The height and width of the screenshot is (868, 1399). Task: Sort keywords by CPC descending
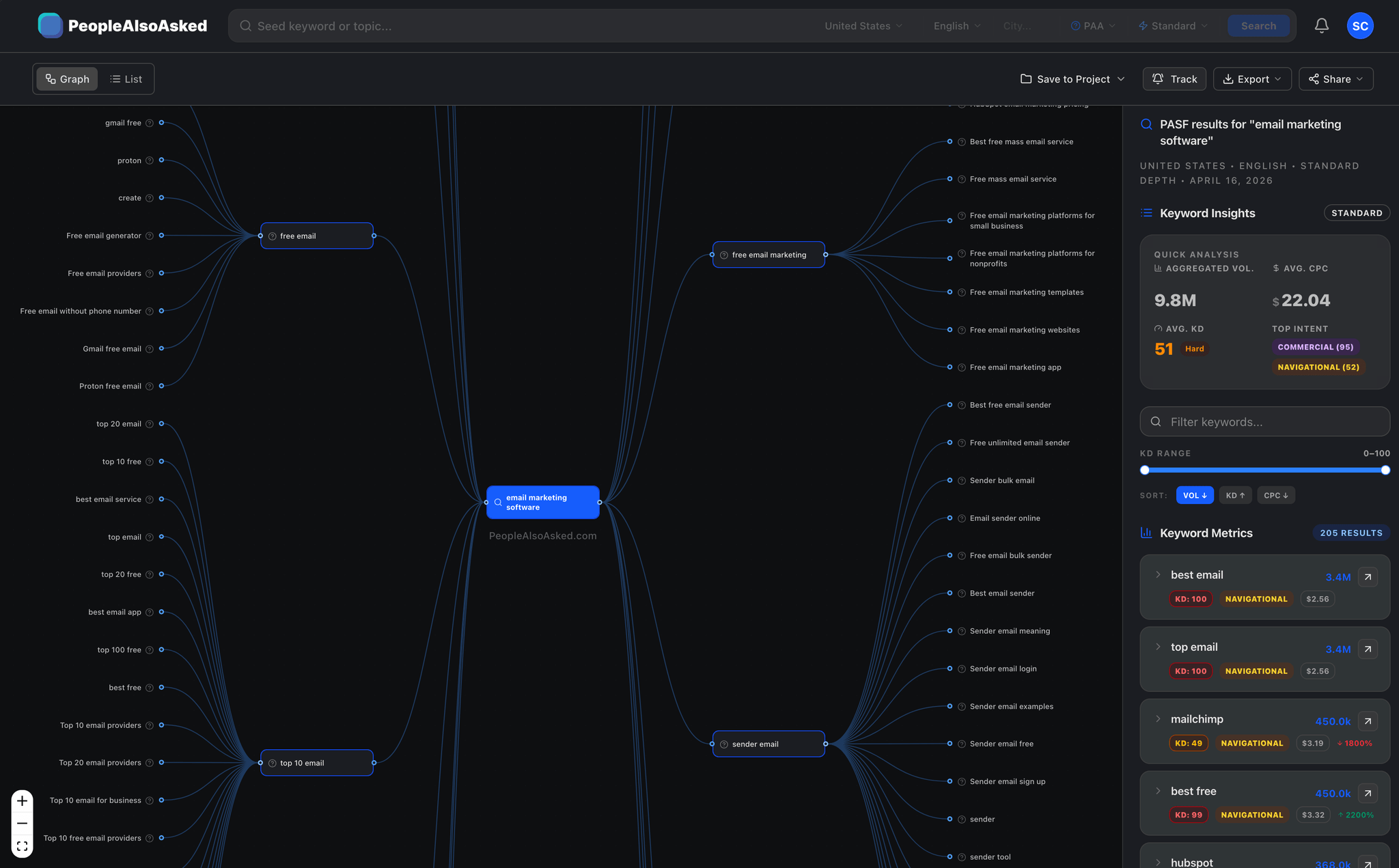click(x=1276, y=495)
